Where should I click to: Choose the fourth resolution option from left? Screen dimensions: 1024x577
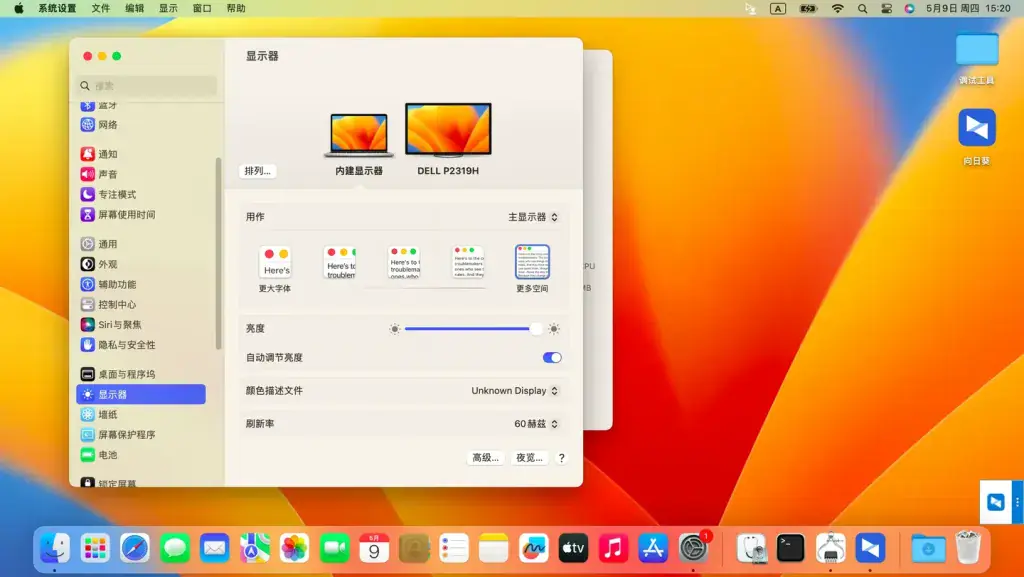pos(468,262)
